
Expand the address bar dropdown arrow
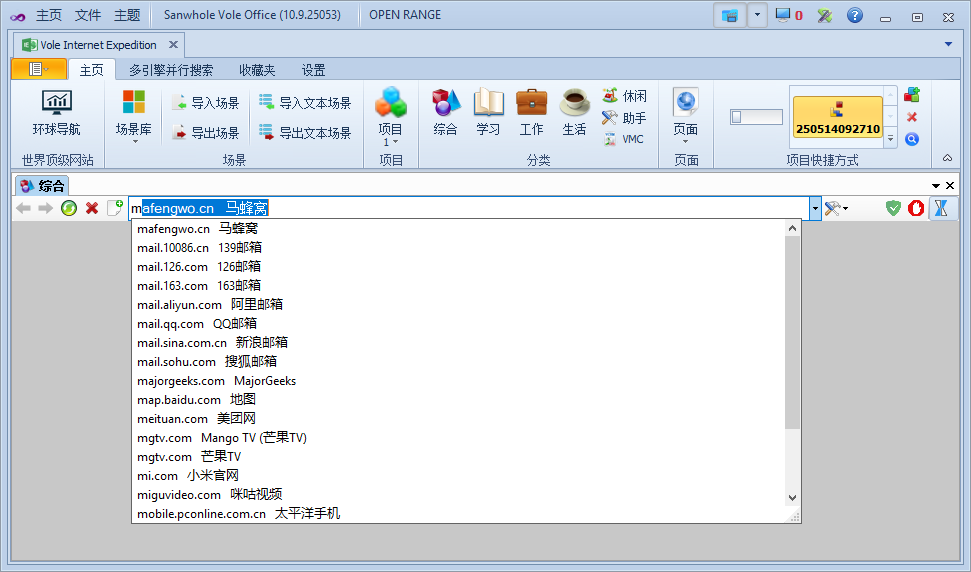point(815,209)
